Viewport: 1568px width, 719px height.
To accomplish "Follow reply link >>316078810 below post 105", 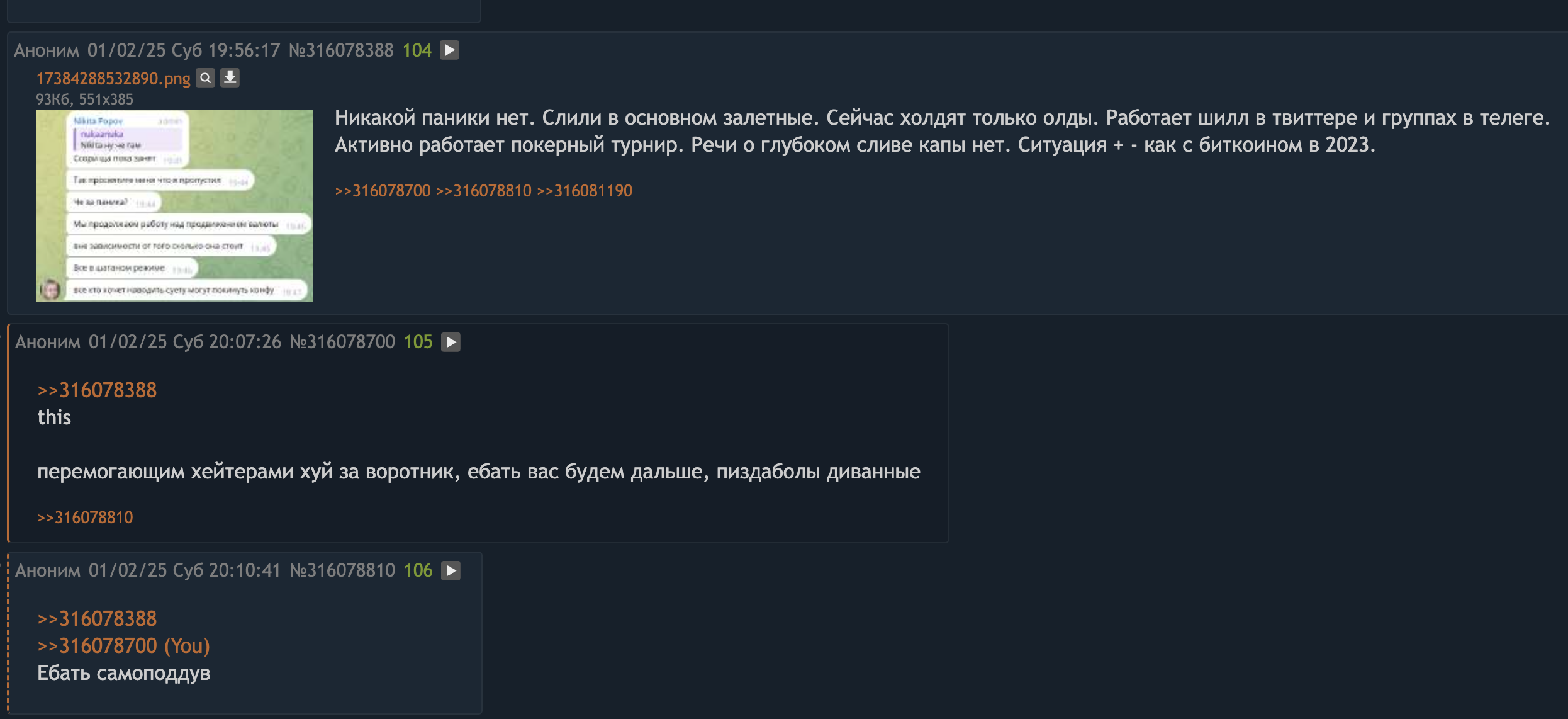I will click(x=85, y=518).
